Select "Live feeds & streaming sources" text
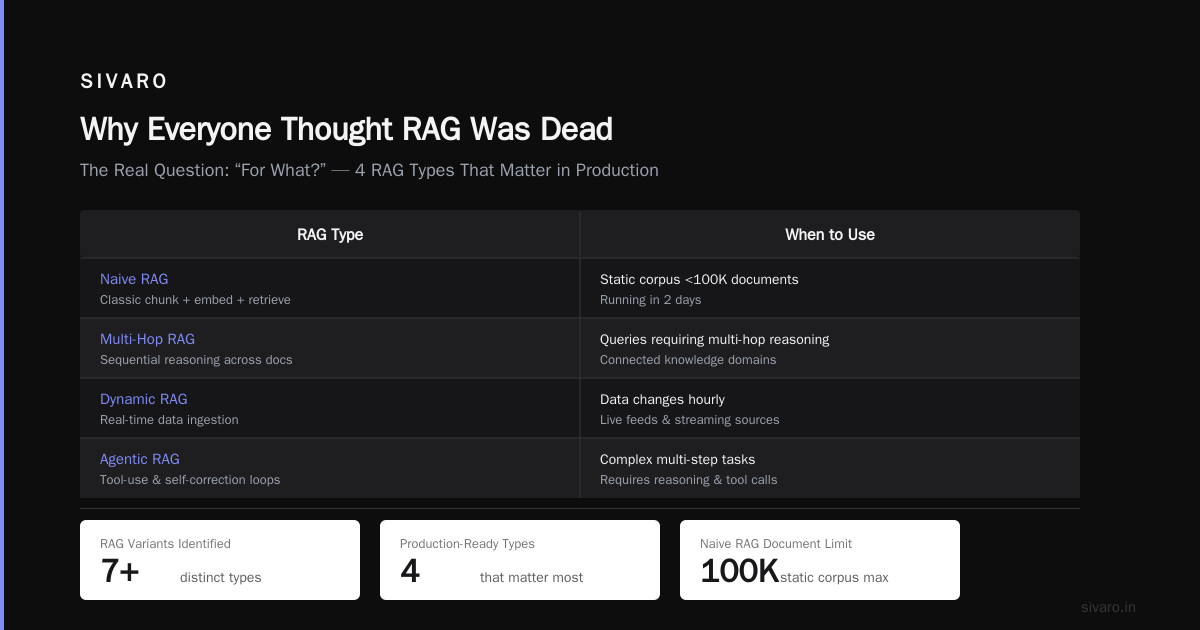The width and height of the screenshot is (1200, 630). (x=689, y=420)
